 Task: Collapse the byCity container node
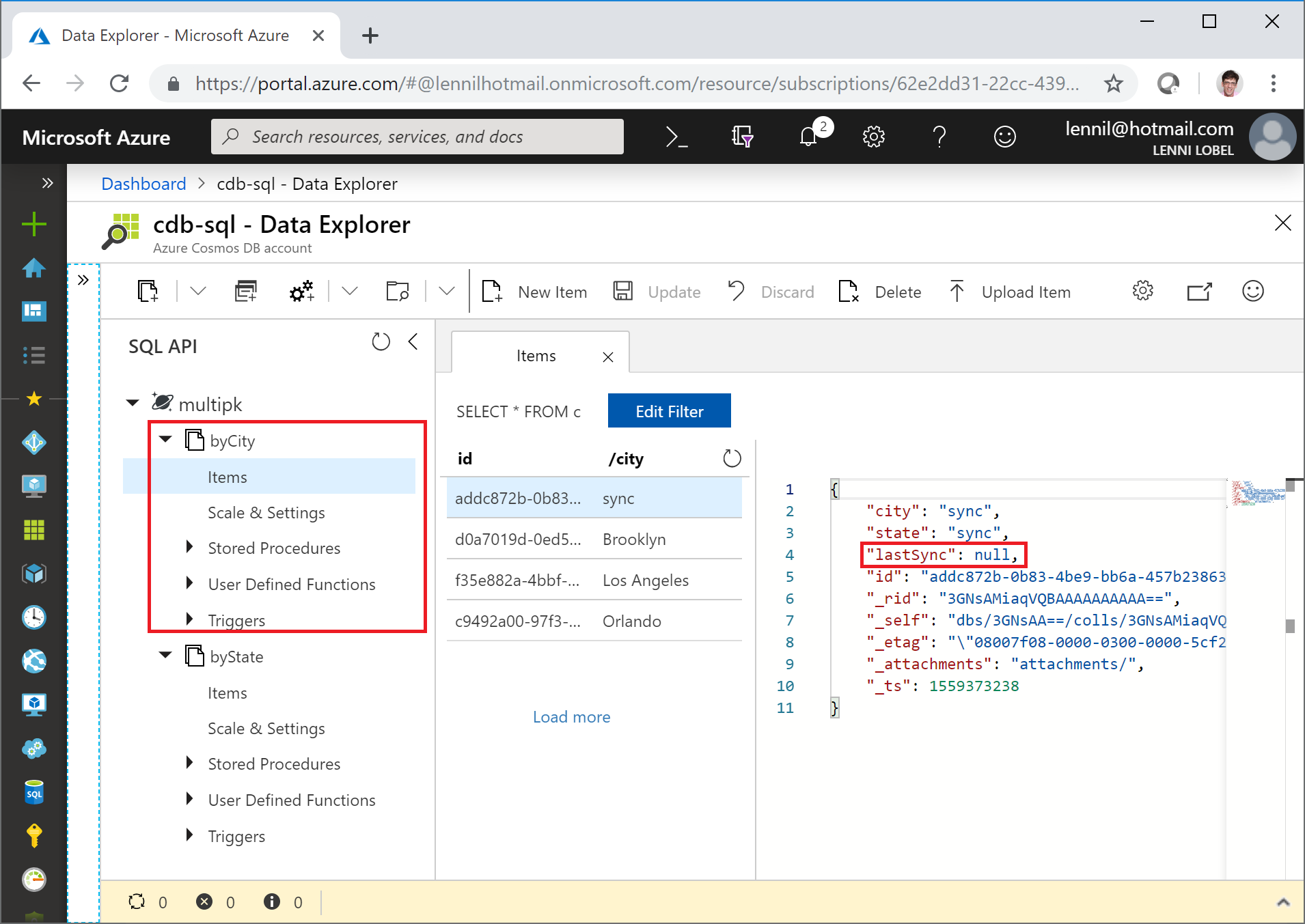tap(165, 439)
